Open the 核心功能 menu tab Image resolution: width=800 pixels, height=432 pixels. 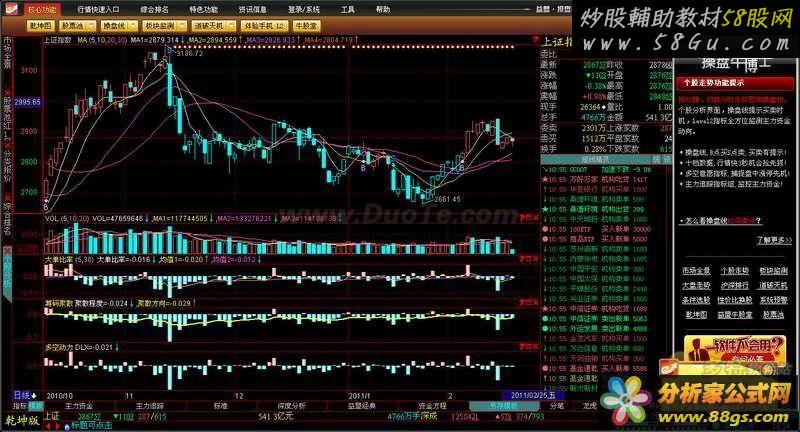click(42, 10)
